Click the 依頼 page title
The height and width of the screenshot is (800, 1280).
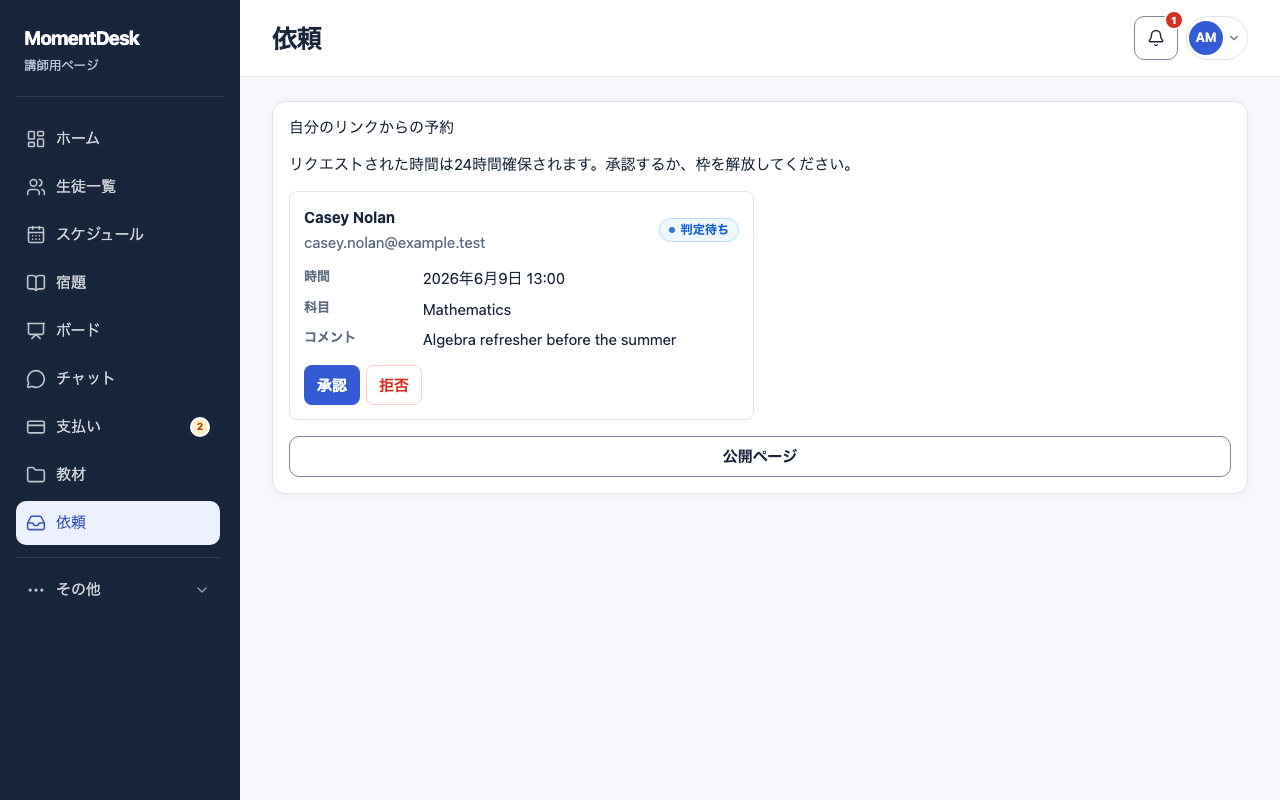tap(297, 39)
